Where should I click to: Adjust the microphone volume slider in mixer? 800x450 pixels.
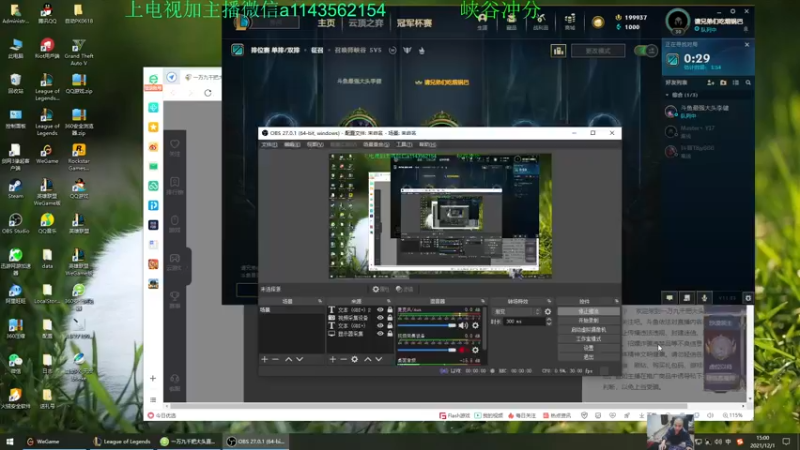pos(427,326)
